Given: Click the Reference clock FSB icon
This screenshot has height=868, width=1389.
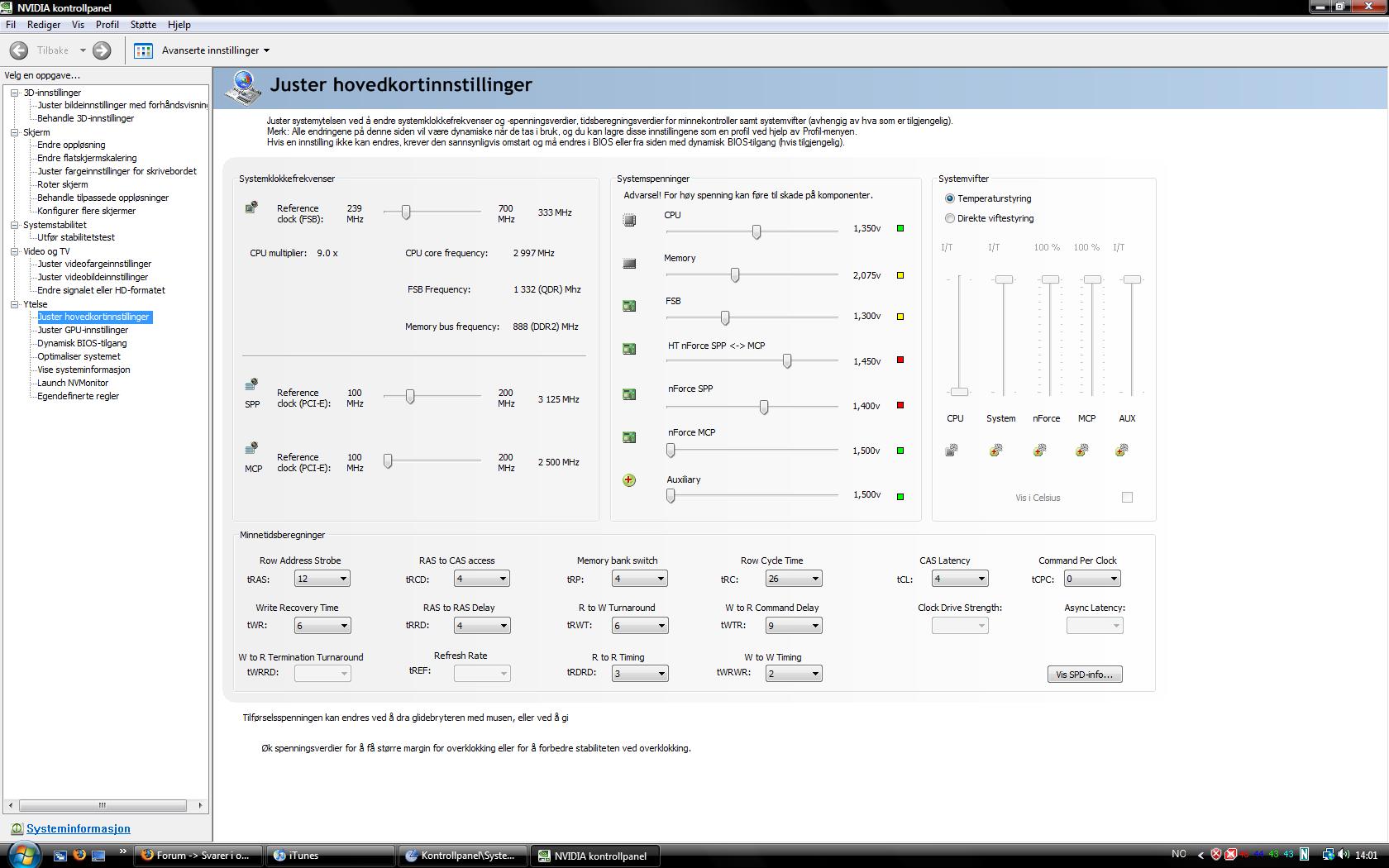Looking at the screenshot, I should 251,207.
